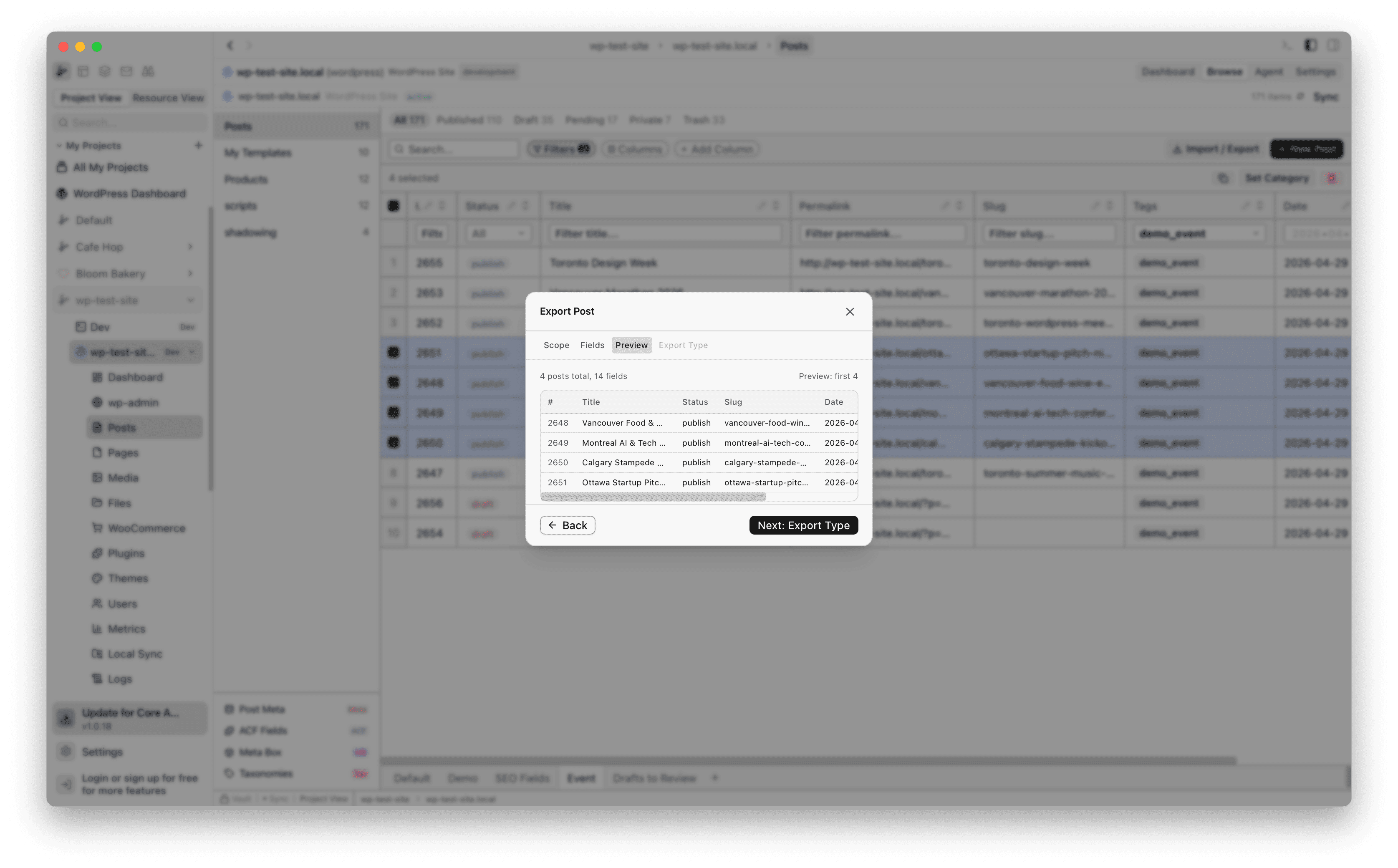Close the Export Post dialog

(x=850, y=311)
